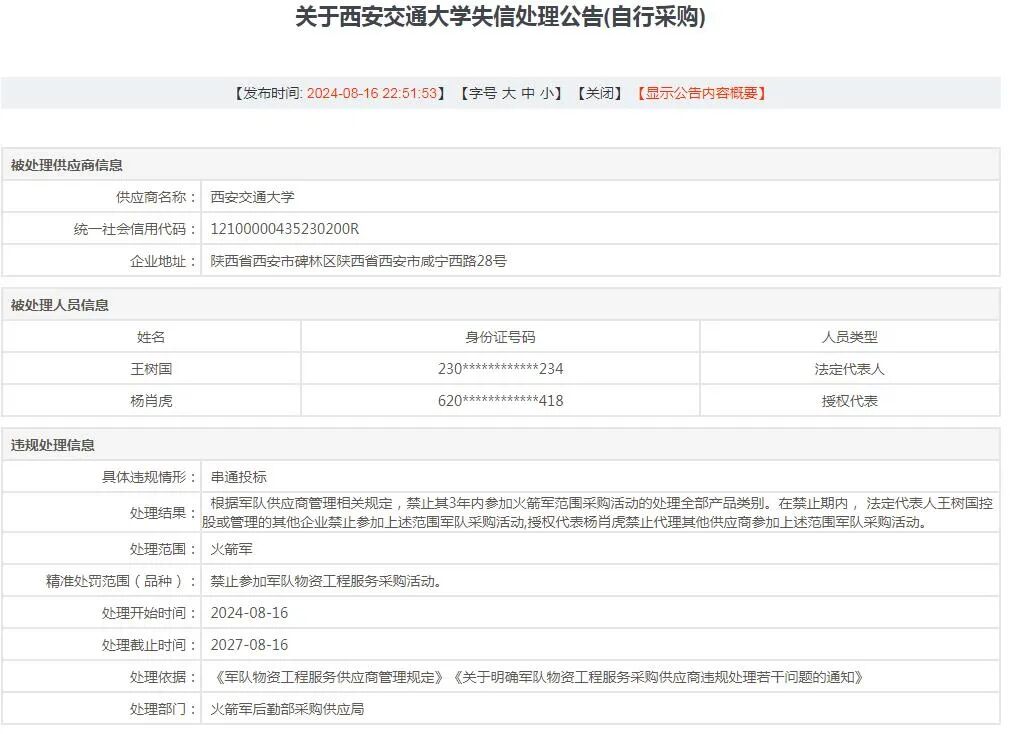
Task: Click the 军队物资工程服务供应商管理规定 basis text
Action: point(329,677)
